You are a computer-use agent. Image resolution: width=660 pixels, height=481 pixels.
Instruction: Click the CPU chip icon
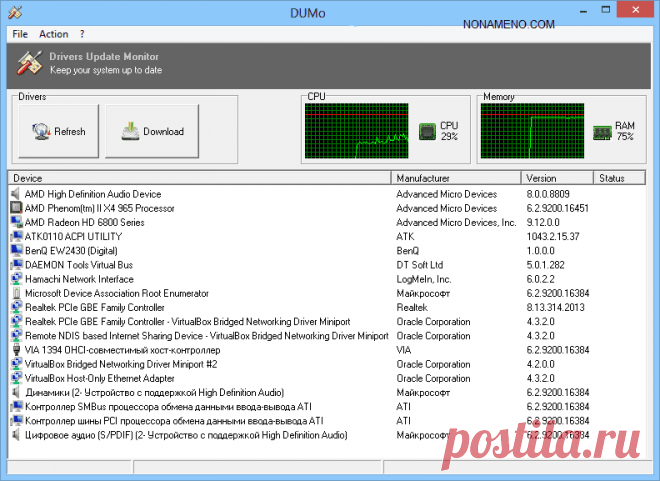tap(427, 132)
